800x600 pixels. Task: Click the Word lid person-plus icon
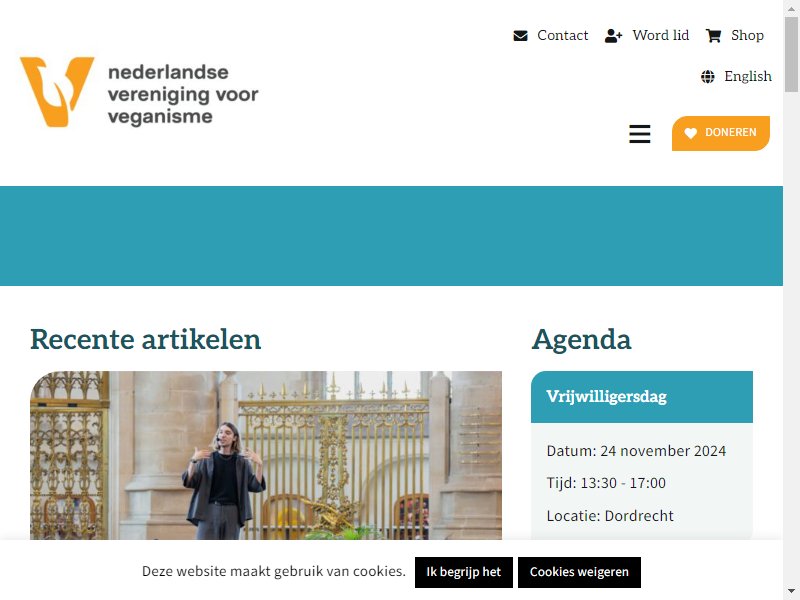pyautogui.click(x=613, y=36)
